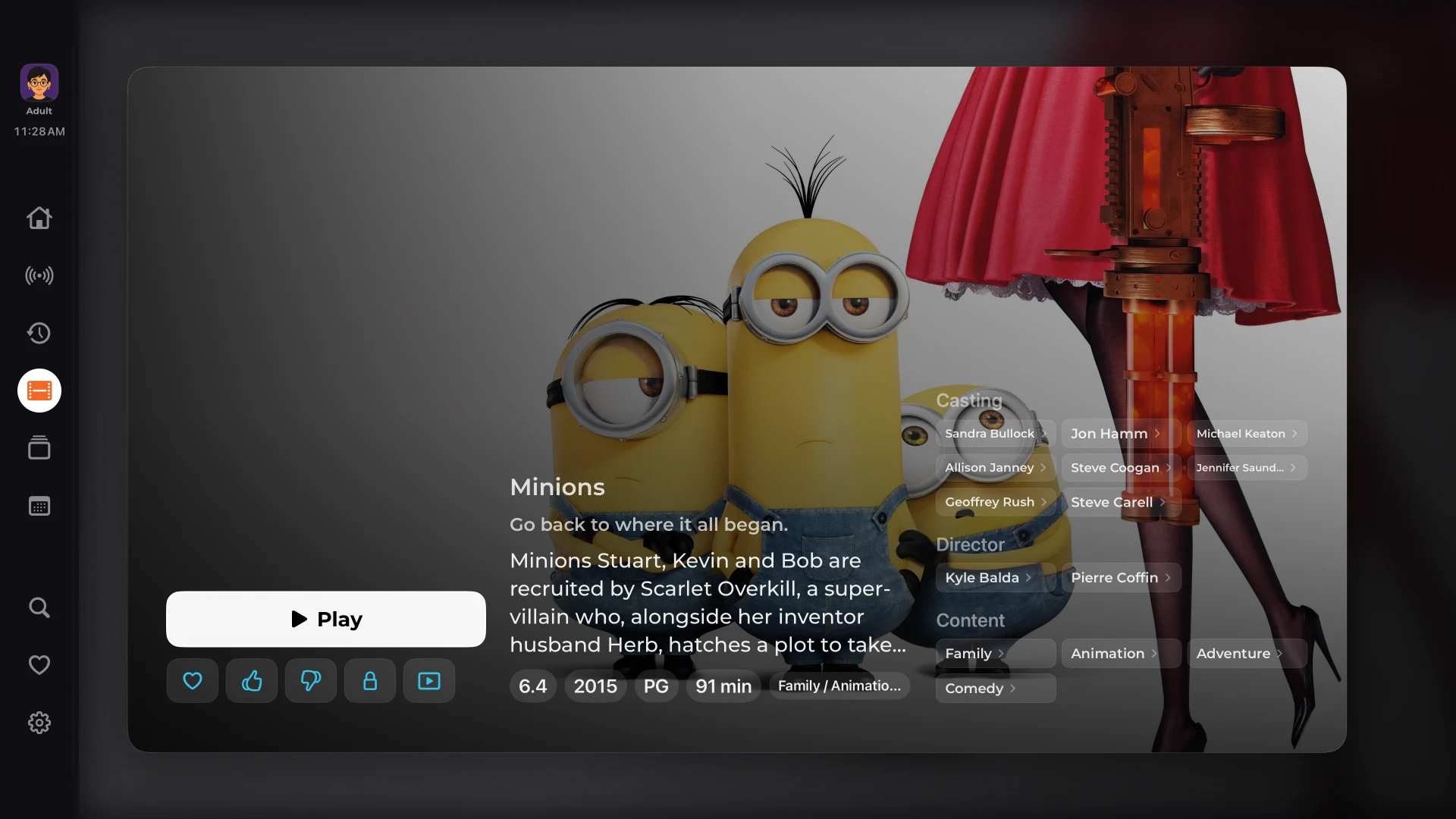Click the Family / Animation genre badge

point(839,686)
